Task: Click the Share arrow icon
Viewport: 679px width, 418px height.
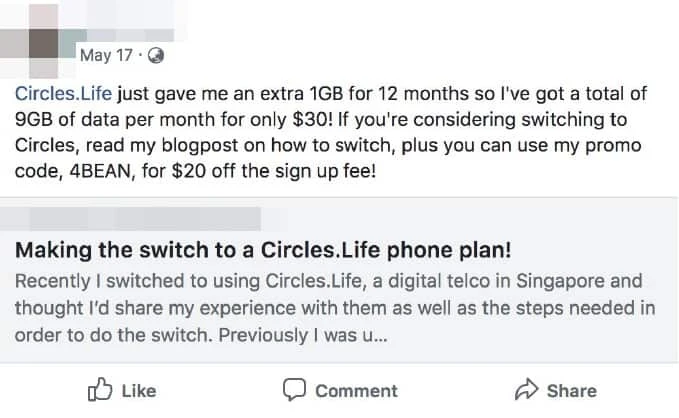Action: coord(526,389)
